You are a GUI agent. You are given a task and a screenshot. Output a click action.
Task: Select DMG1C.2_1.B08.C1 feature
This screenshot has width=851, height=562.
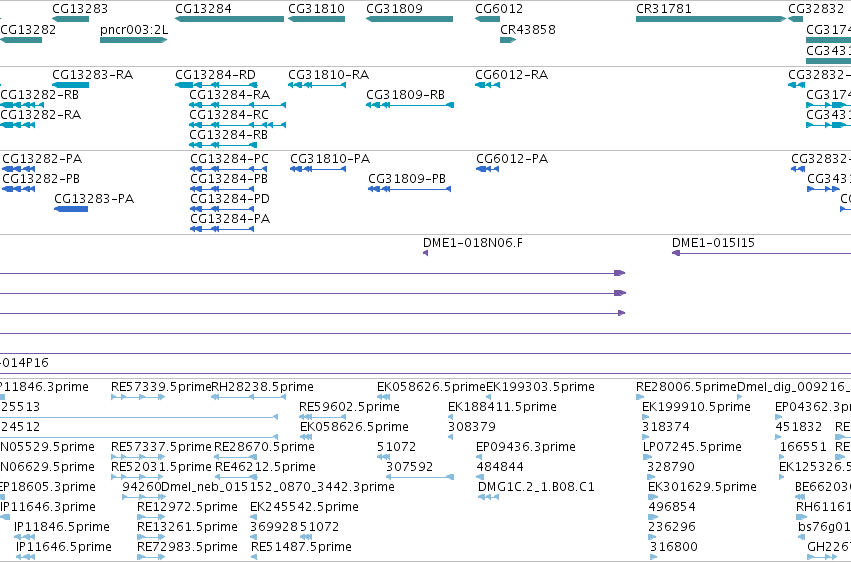coord(488,498)
